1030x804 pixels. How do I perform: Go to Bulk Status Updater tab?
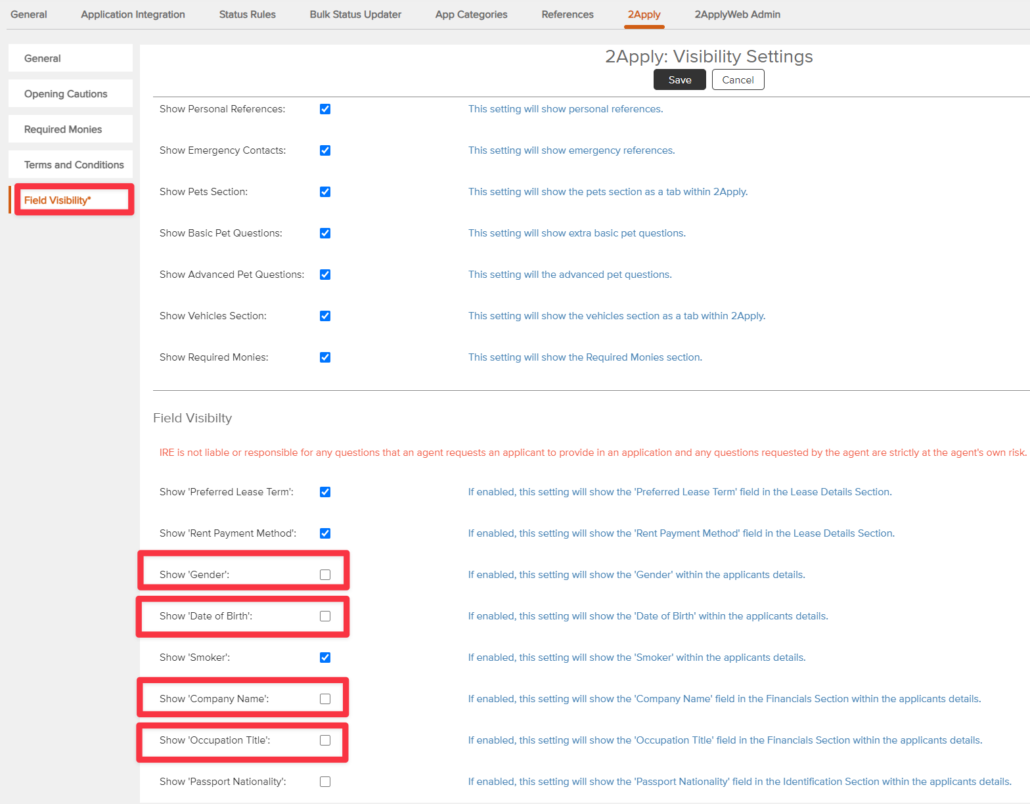click(355, 14)
